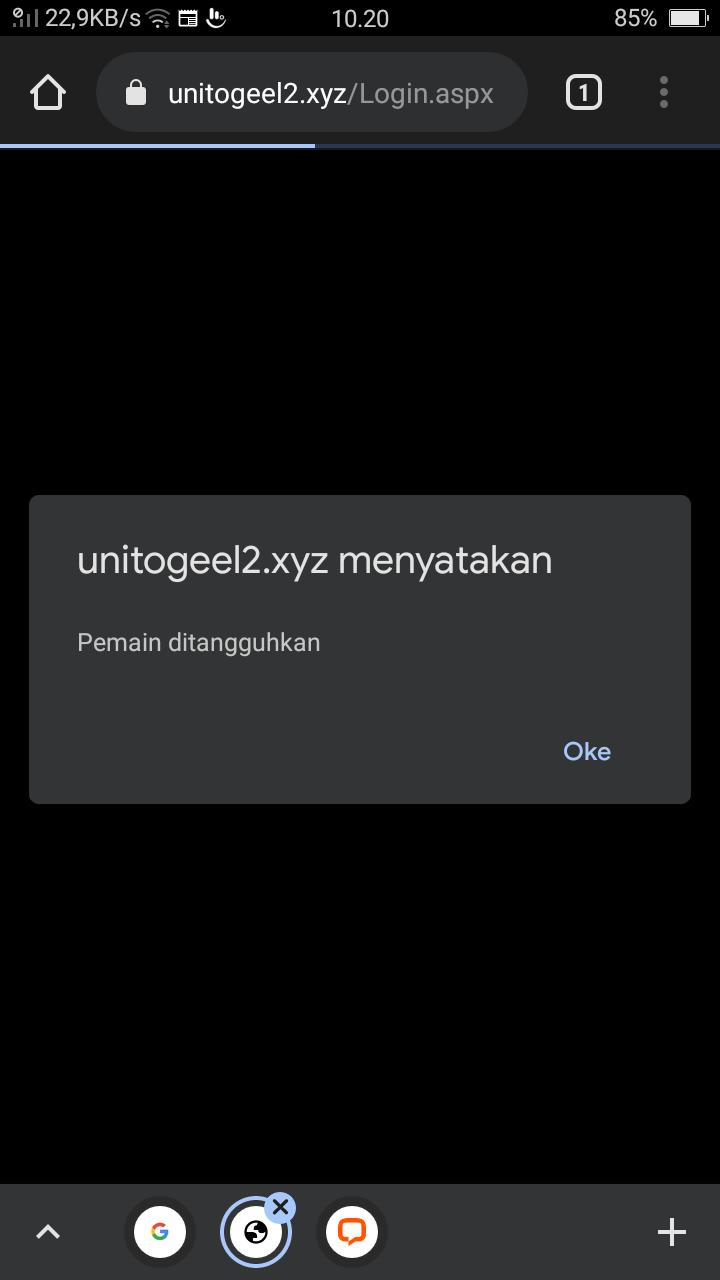Tap the touch gesture status bar icon

click(216, 18)
